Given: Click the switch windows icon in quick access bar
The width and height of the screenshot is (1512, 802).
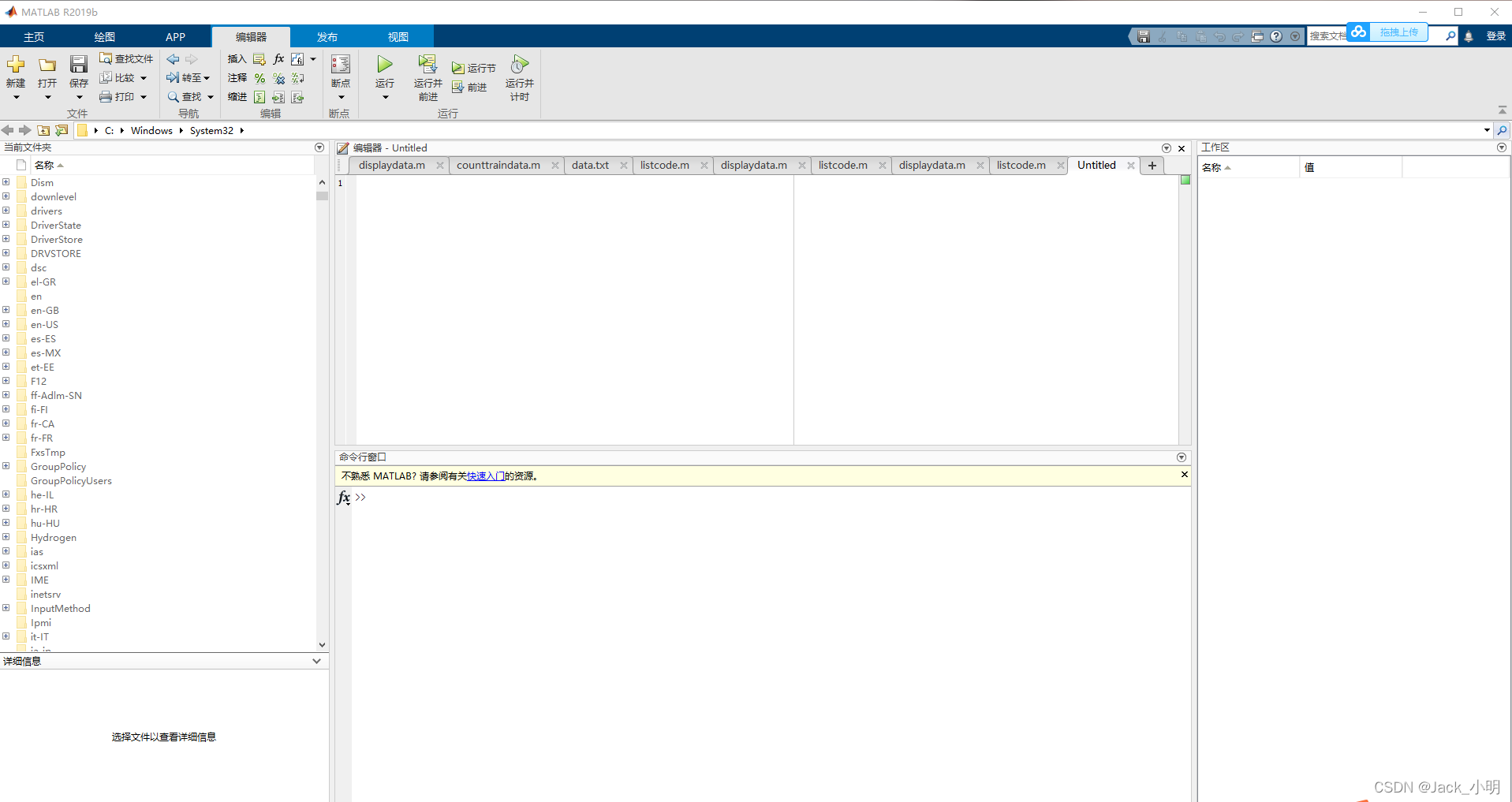Looking at the screenshot, I should pos(1257,36).
